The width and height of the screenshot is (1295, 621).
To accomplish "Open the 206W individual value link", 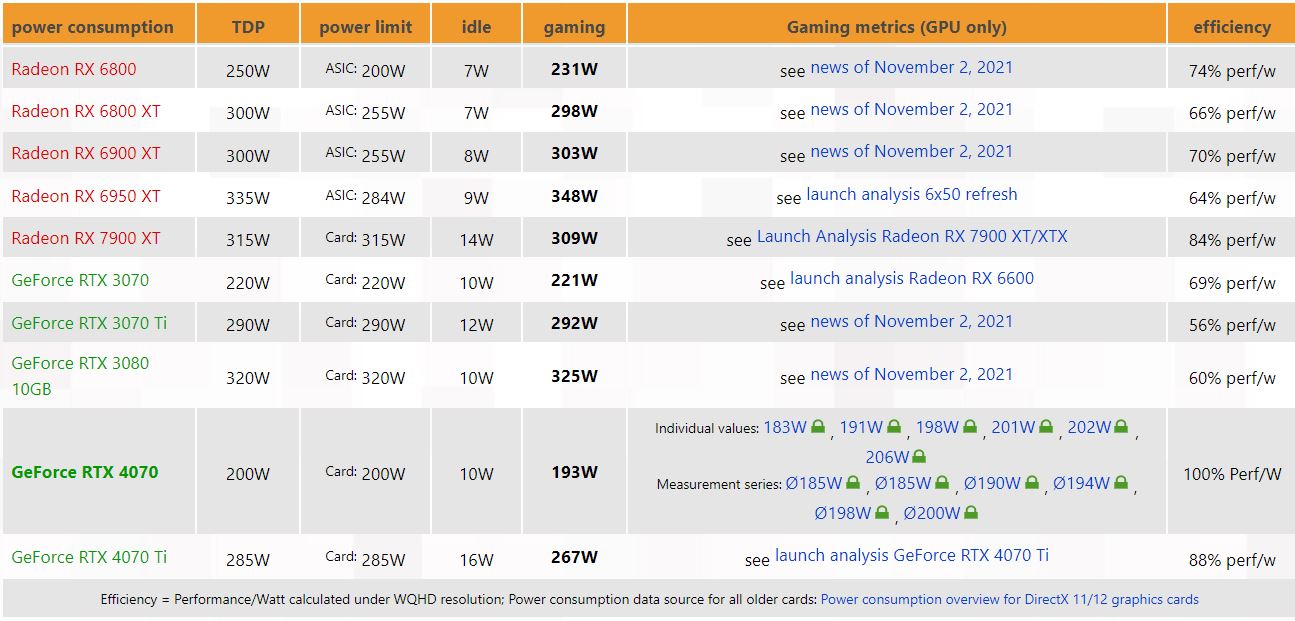I will pos(888,457).
